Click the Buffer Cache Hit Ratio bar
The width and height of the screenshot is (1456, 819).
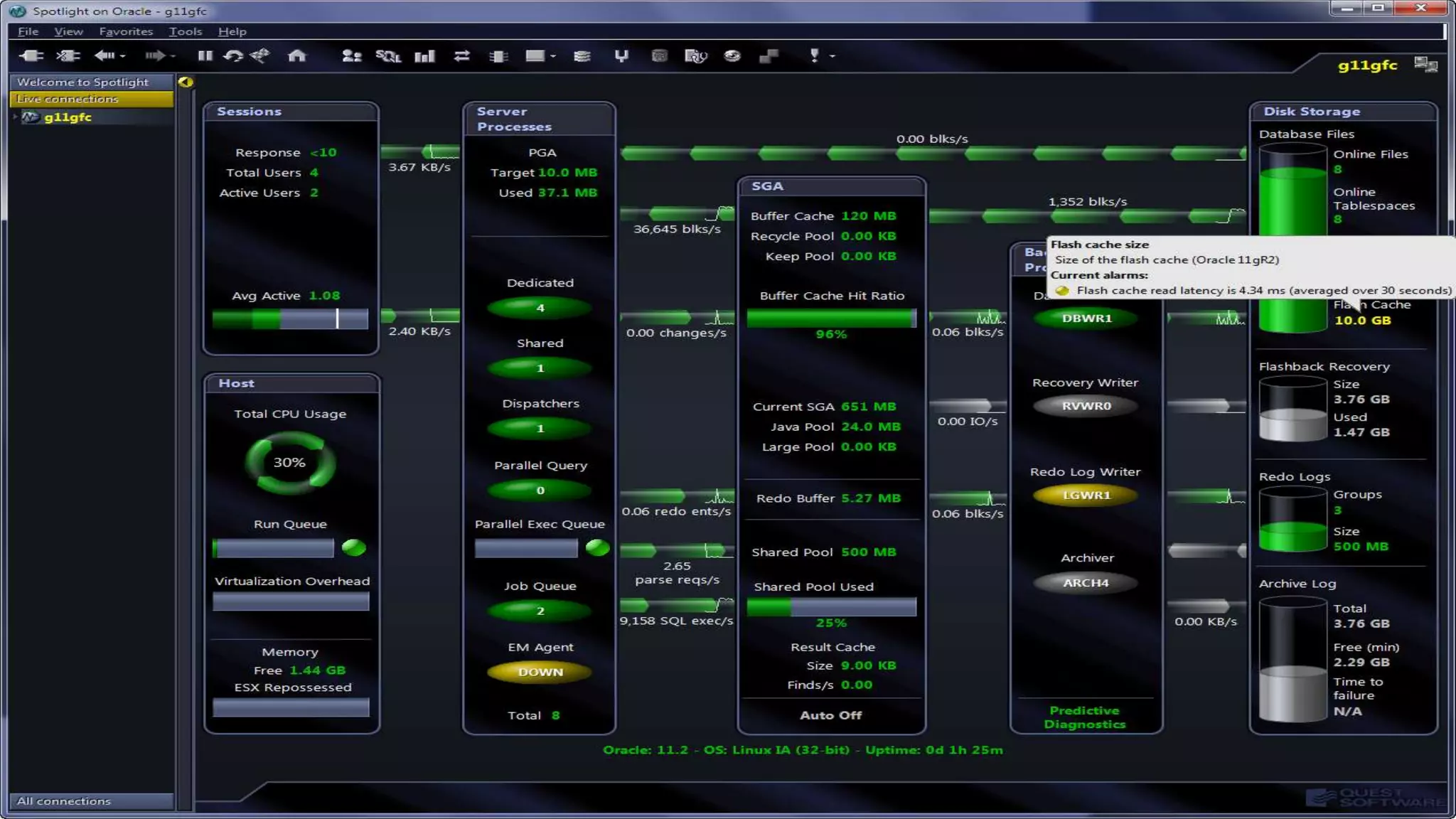[x=830, y=318]
